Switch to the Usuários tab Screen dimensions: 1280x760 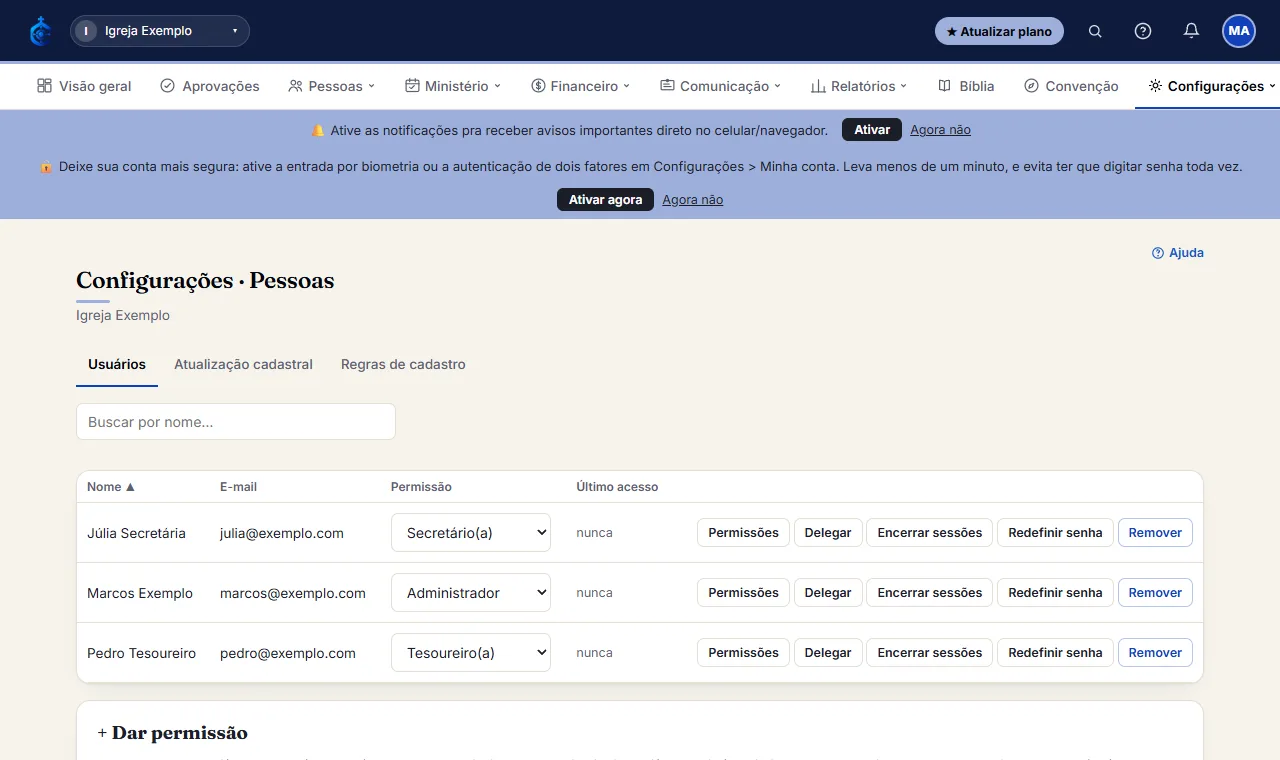pos(117,365)
